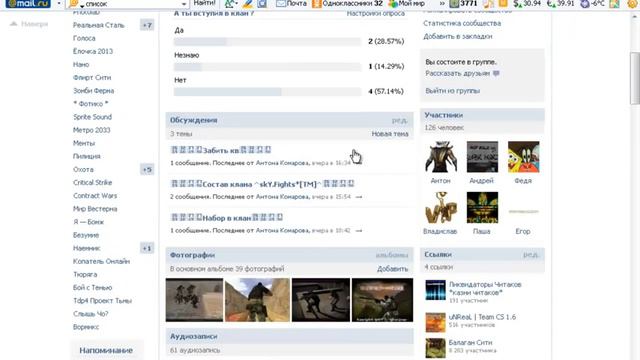
Task: Click the pencil highlighter icon in toolbar
Action: coord(247,4)
